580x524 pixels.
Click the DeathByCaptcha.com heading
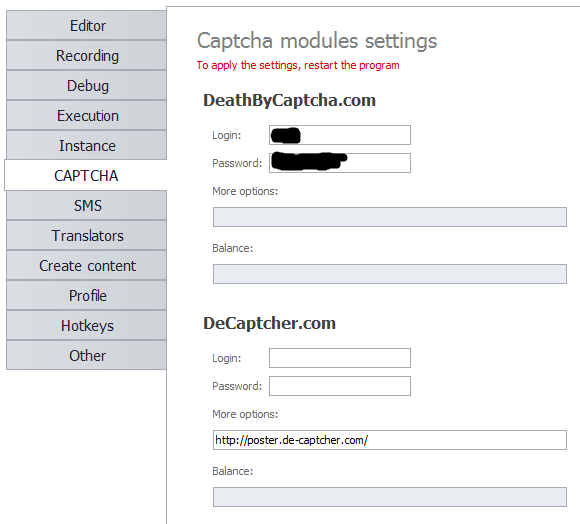(289, 101)
